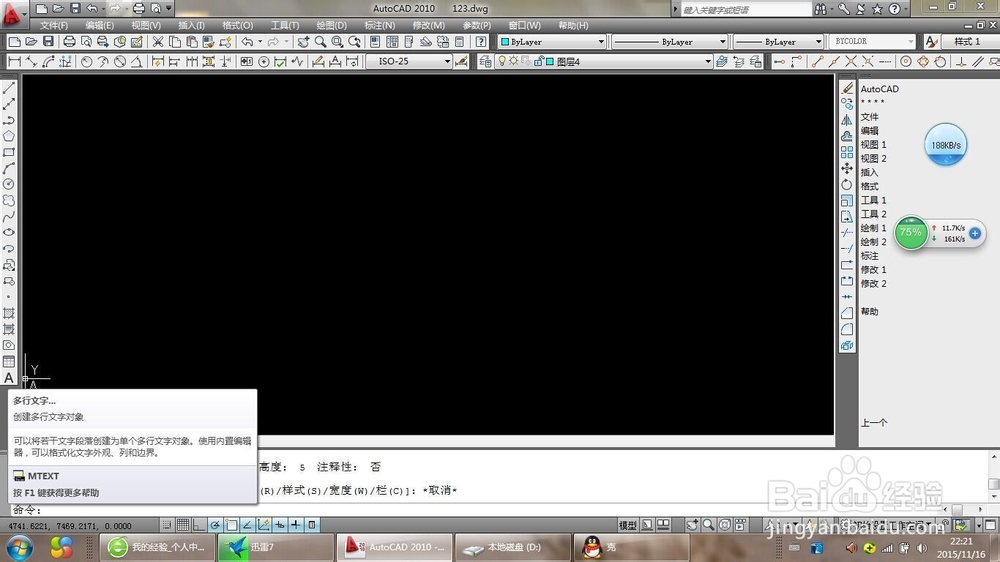Viewport: 1000px width, 562px height.
Task: Select the Polyline draw tool
Action: point(9,120)
